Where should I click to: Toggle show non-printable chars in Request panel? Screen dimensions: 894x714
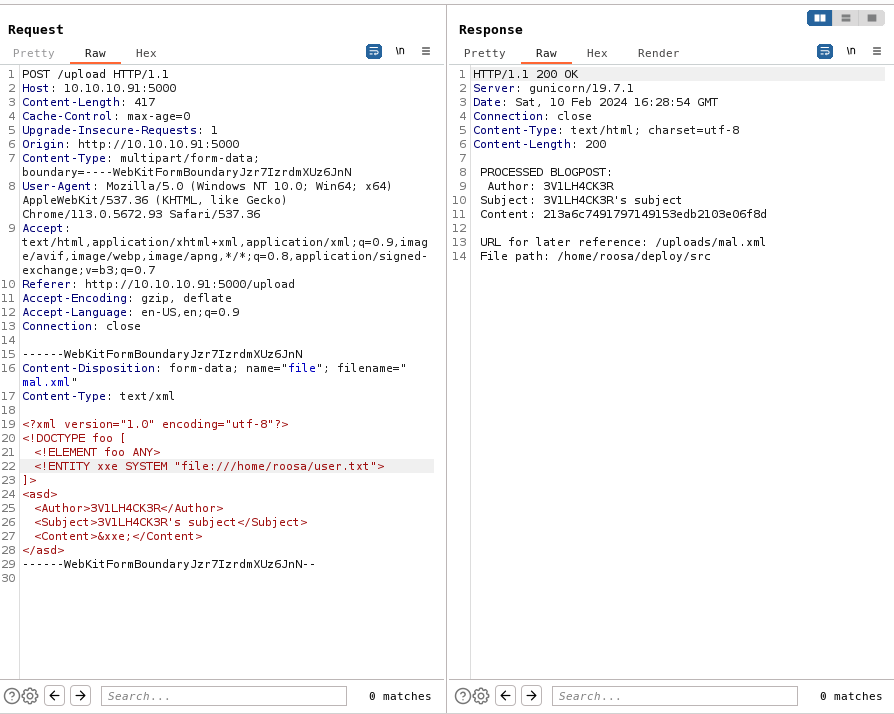400,51
